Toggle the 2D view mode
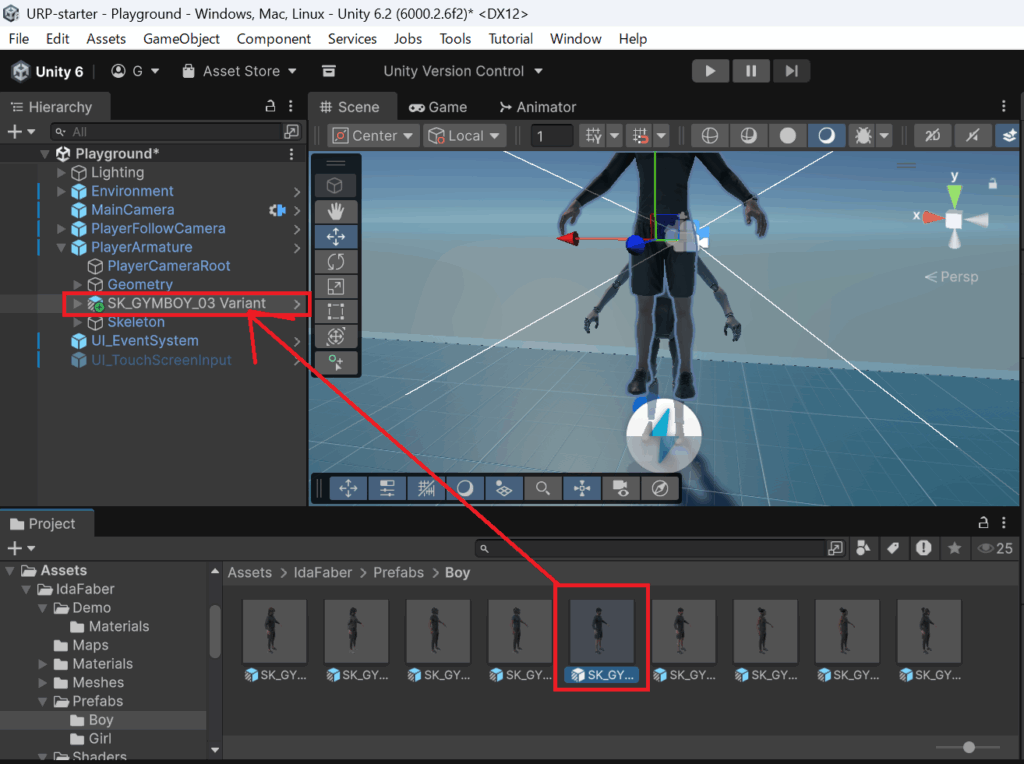The image size is (1024, 764). [932, 136]
